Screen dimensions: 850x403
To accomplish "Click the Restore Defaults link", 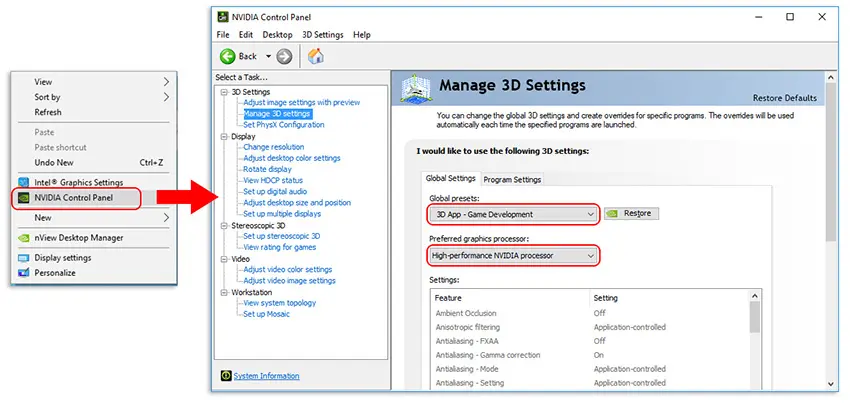I will [784, 98].
